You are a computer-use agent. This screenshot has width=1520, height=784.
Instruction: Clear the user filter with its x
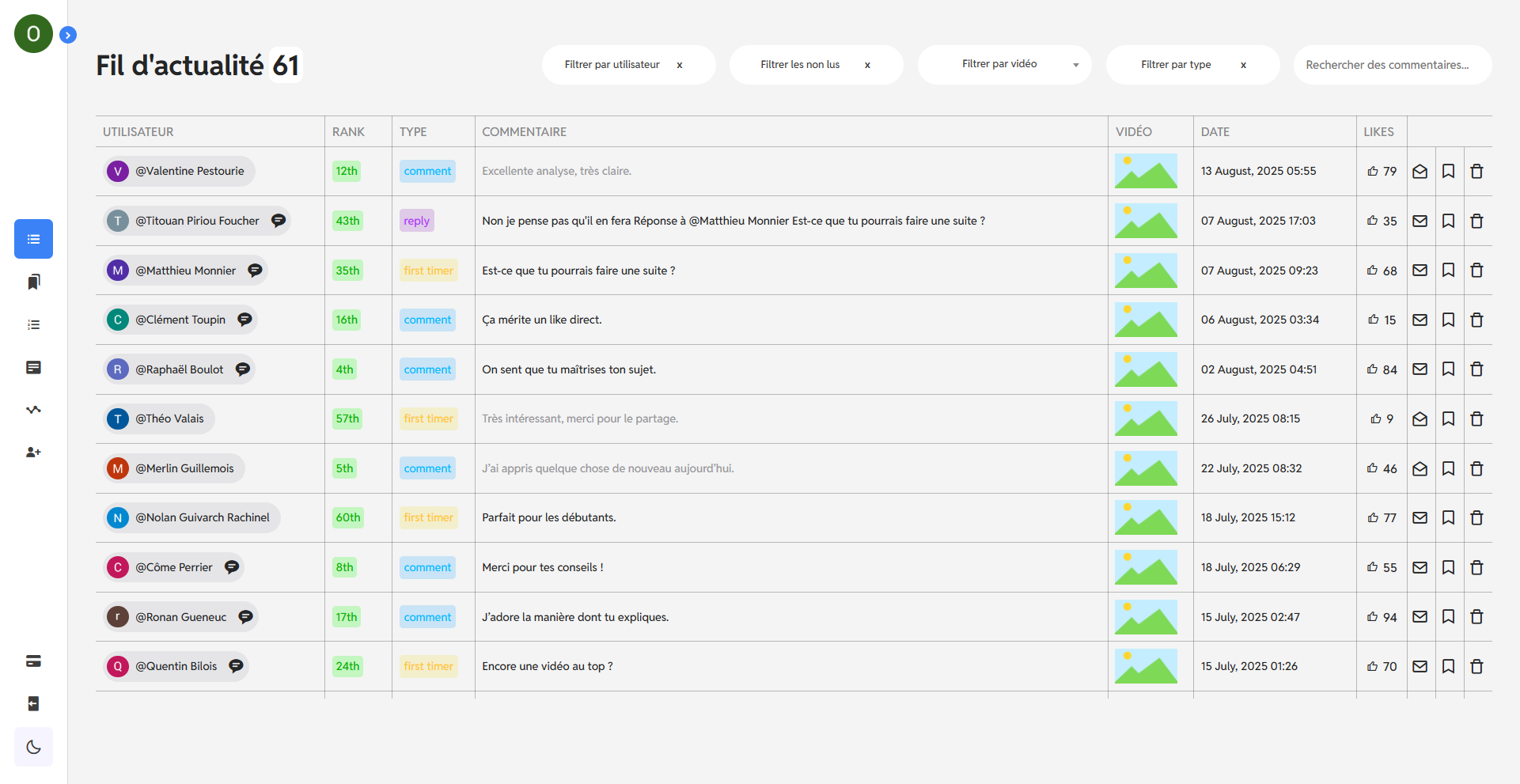click(x=680, y=65)
